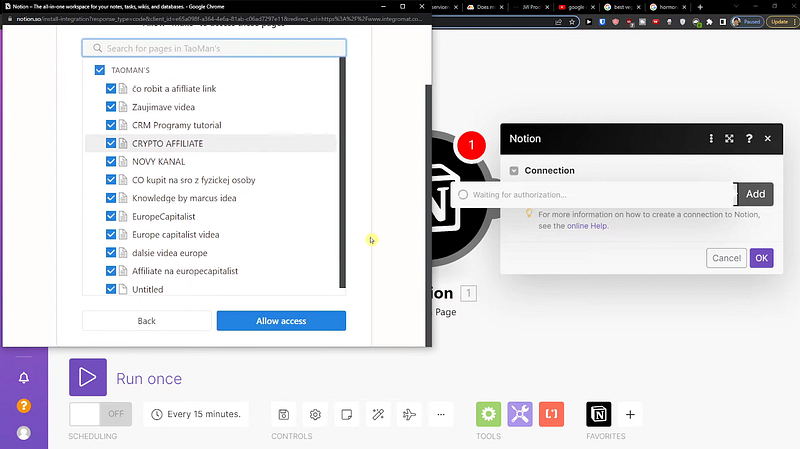Image resolution: width=800 pixels, height=449 pixels.
Task: Uncheck the 'dalsie videa europe' checkbox
Action: 111,253
